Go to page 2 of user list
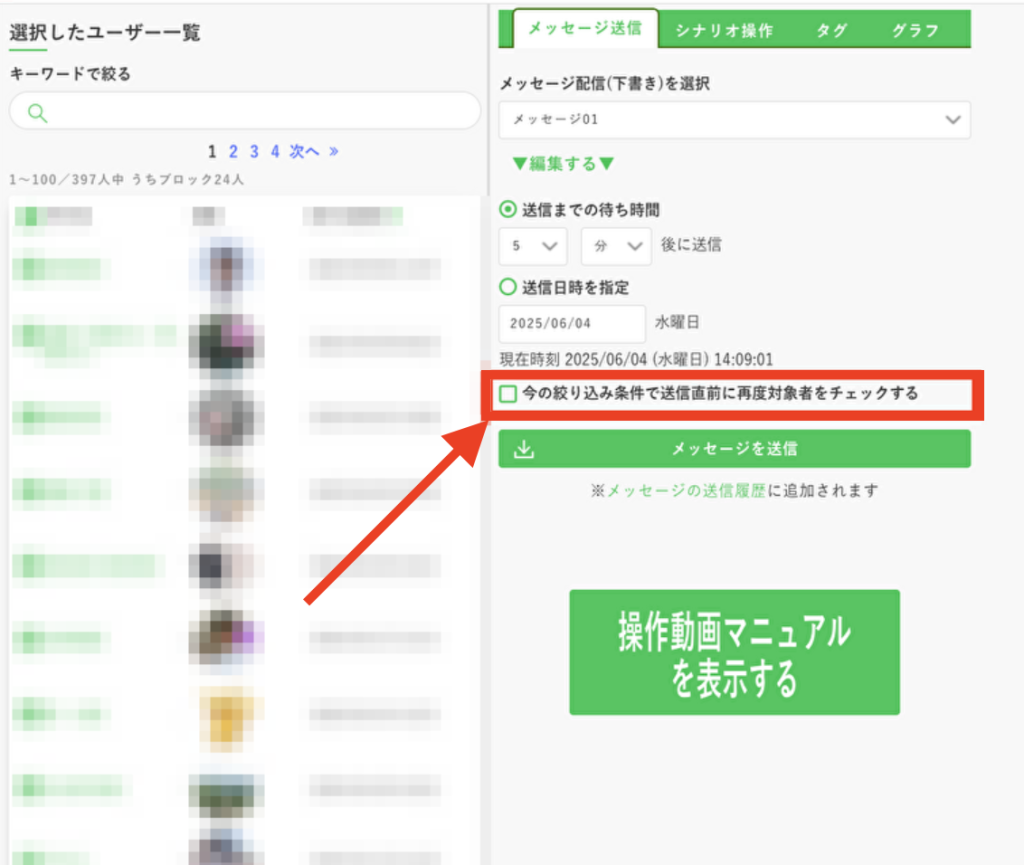Viewport: 1024px width, 865px height. (x=233, y=152)
